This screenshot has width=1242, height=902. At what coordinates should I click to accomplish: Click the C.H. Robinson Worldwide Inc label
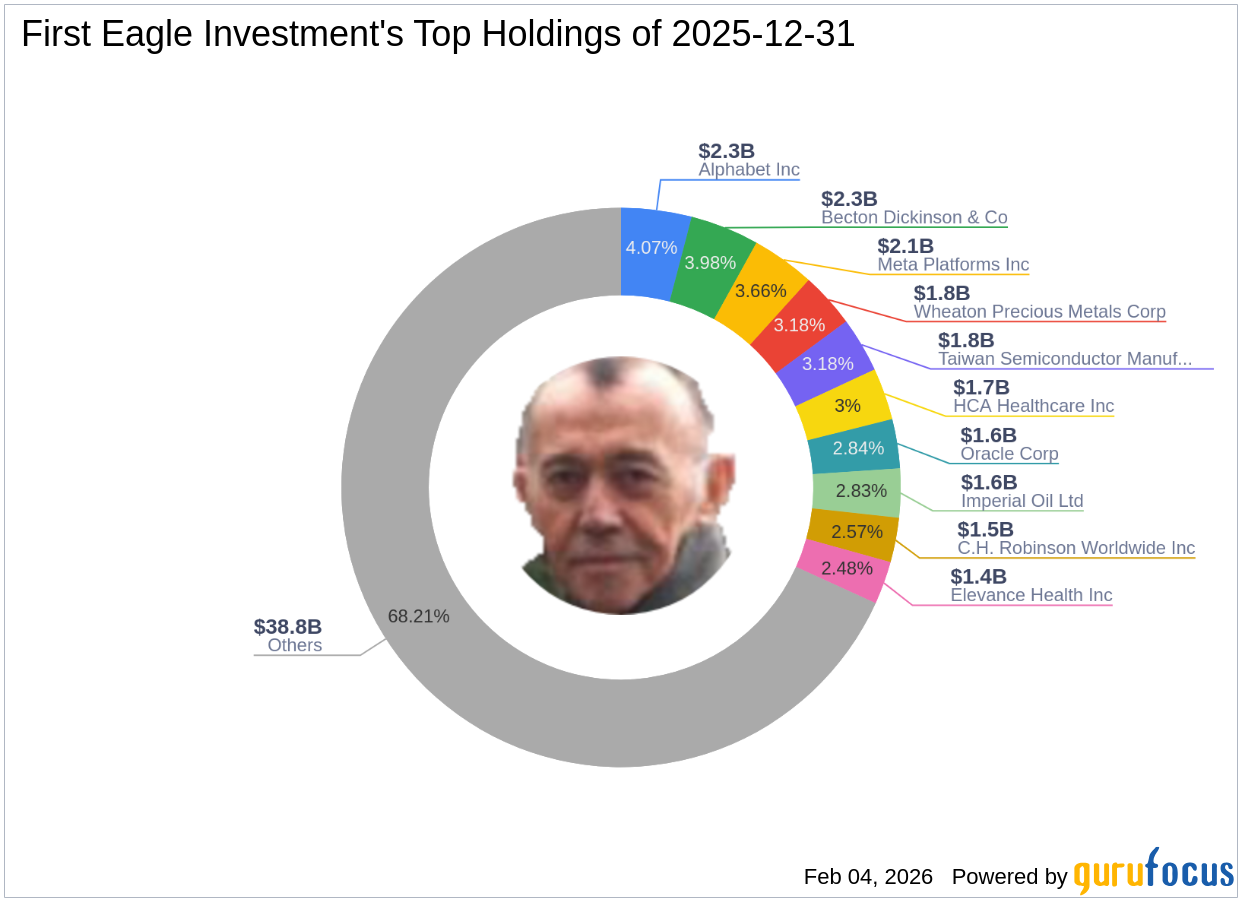tap(1076, 548)
